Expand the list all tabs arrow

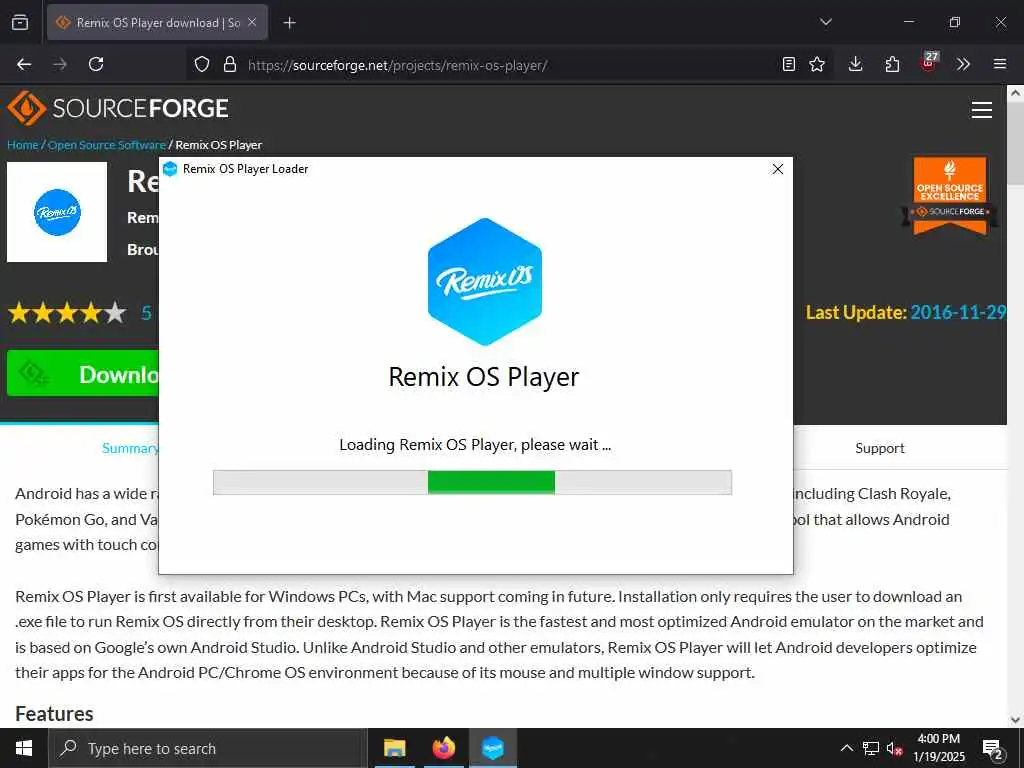click(x=825, y=22)
